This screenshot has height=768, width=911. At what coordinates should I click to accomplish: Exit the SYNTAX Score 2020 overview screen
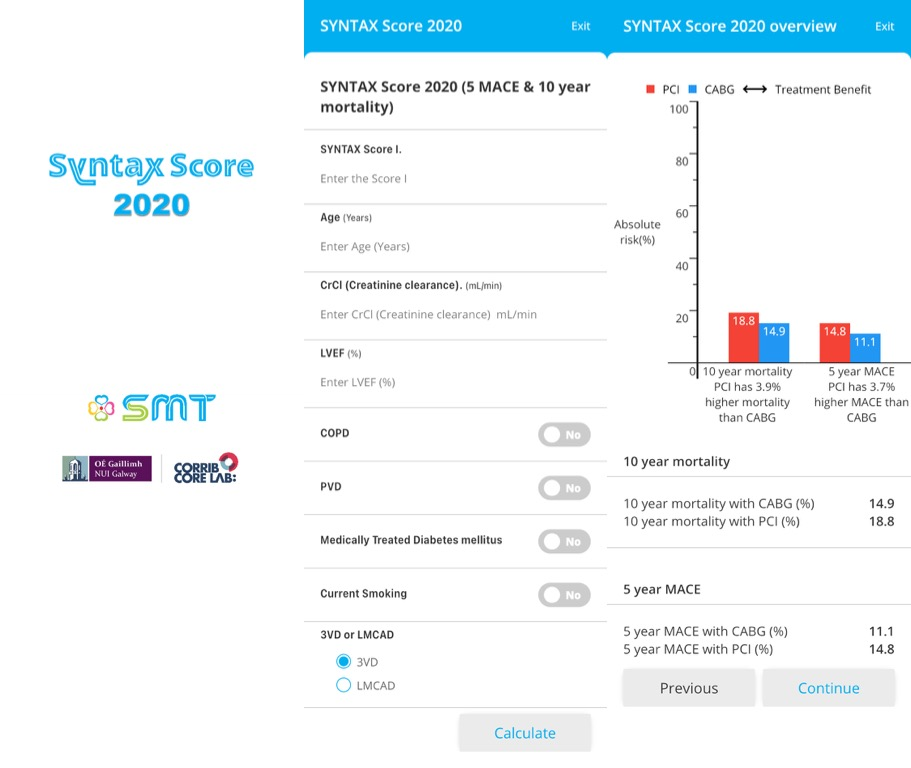coord(884,26)
